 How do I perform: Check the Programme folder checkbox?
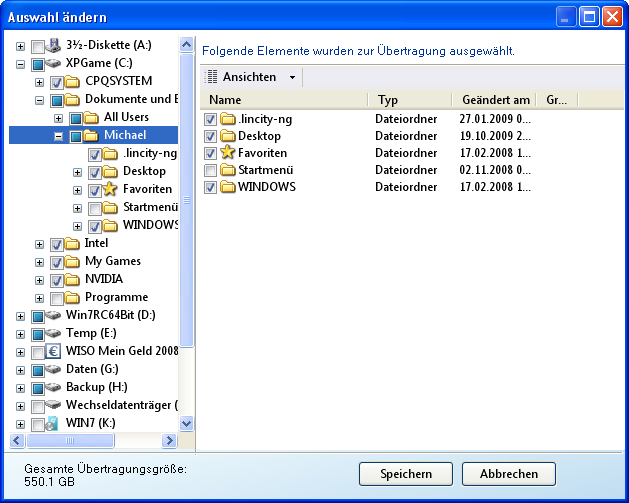57,298
